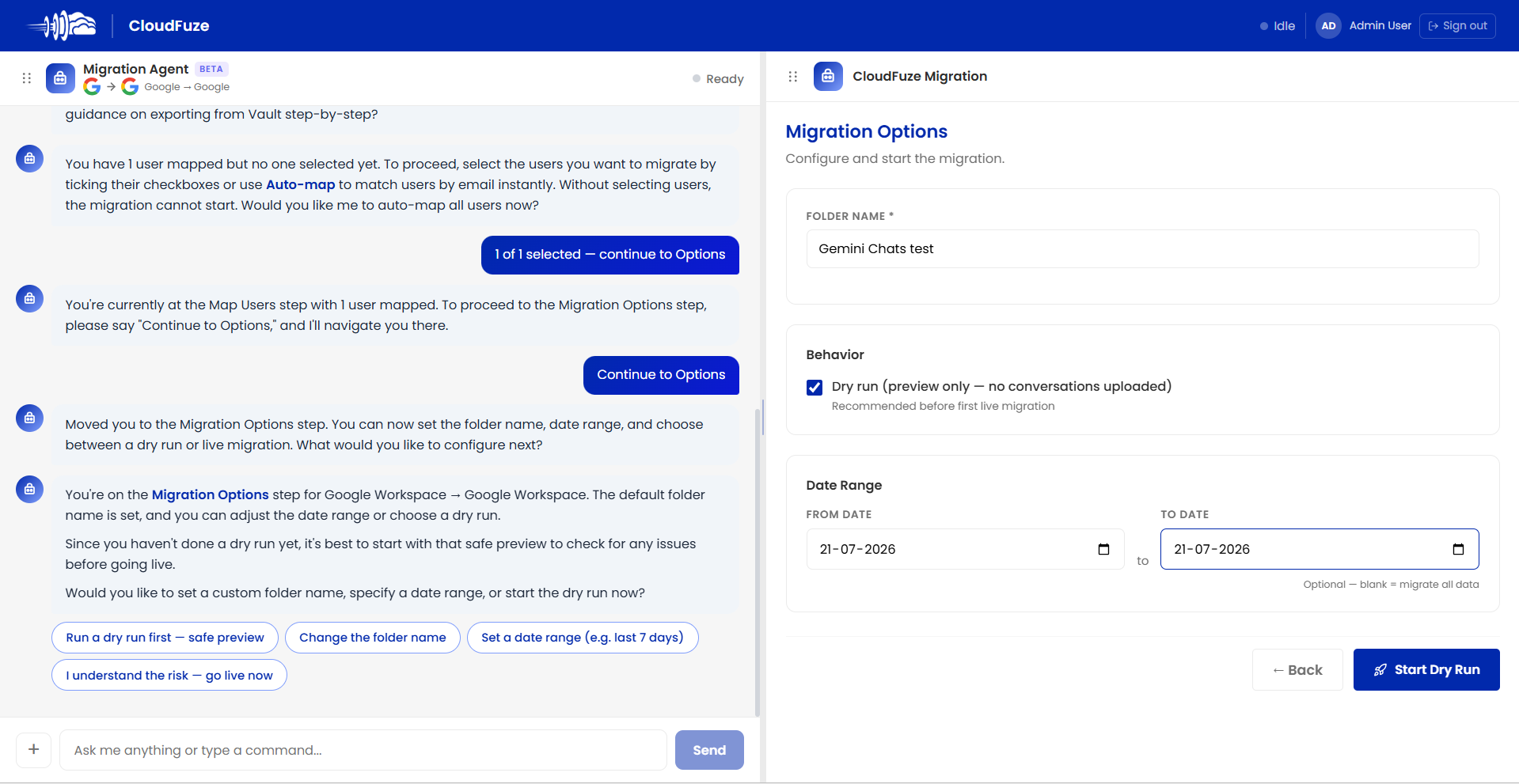
Task: Click the 'Migration Options' heading
Action: click(866, 131)
